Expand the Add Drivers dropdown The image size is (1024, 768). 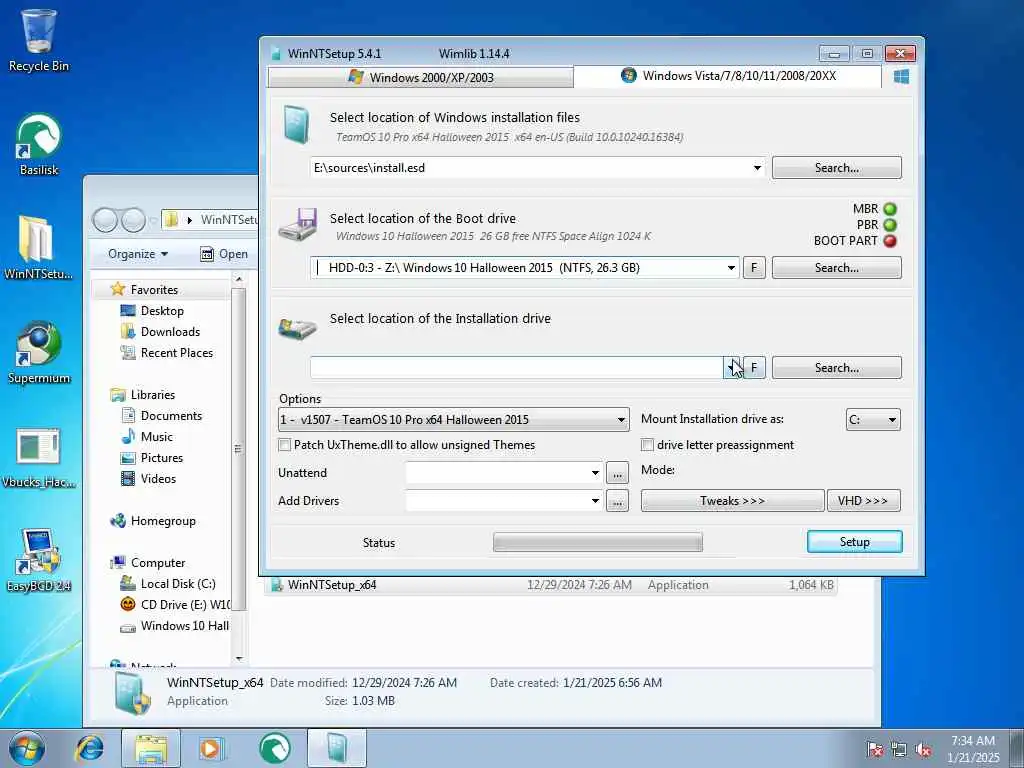pyautogui.click(x=595, y=501)
